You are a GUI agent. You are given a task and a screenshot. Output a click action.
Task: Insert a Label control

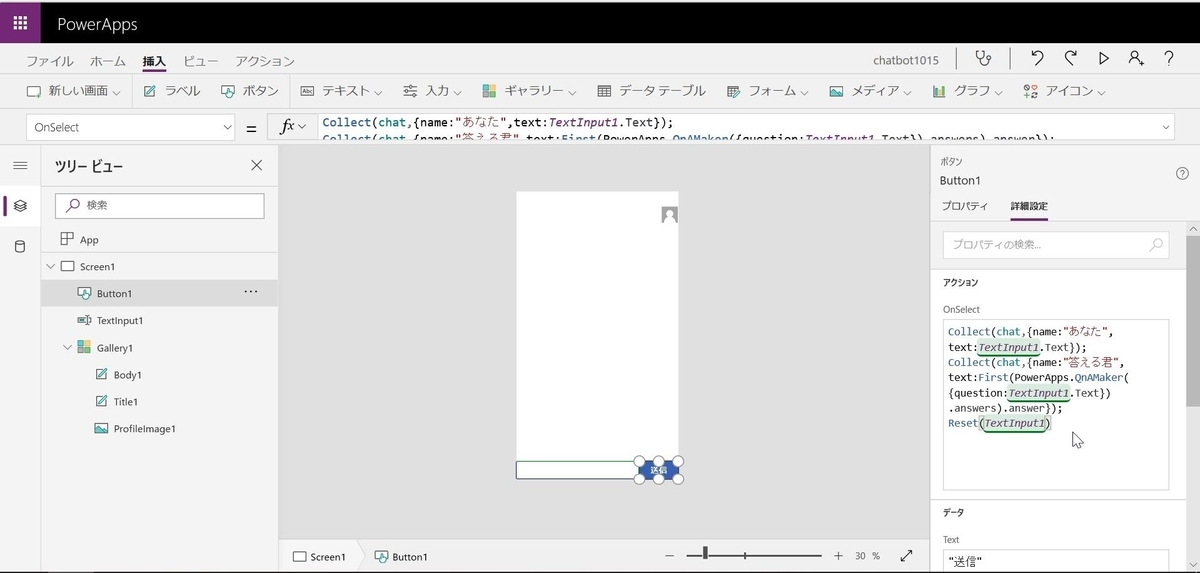coord(172,91)
